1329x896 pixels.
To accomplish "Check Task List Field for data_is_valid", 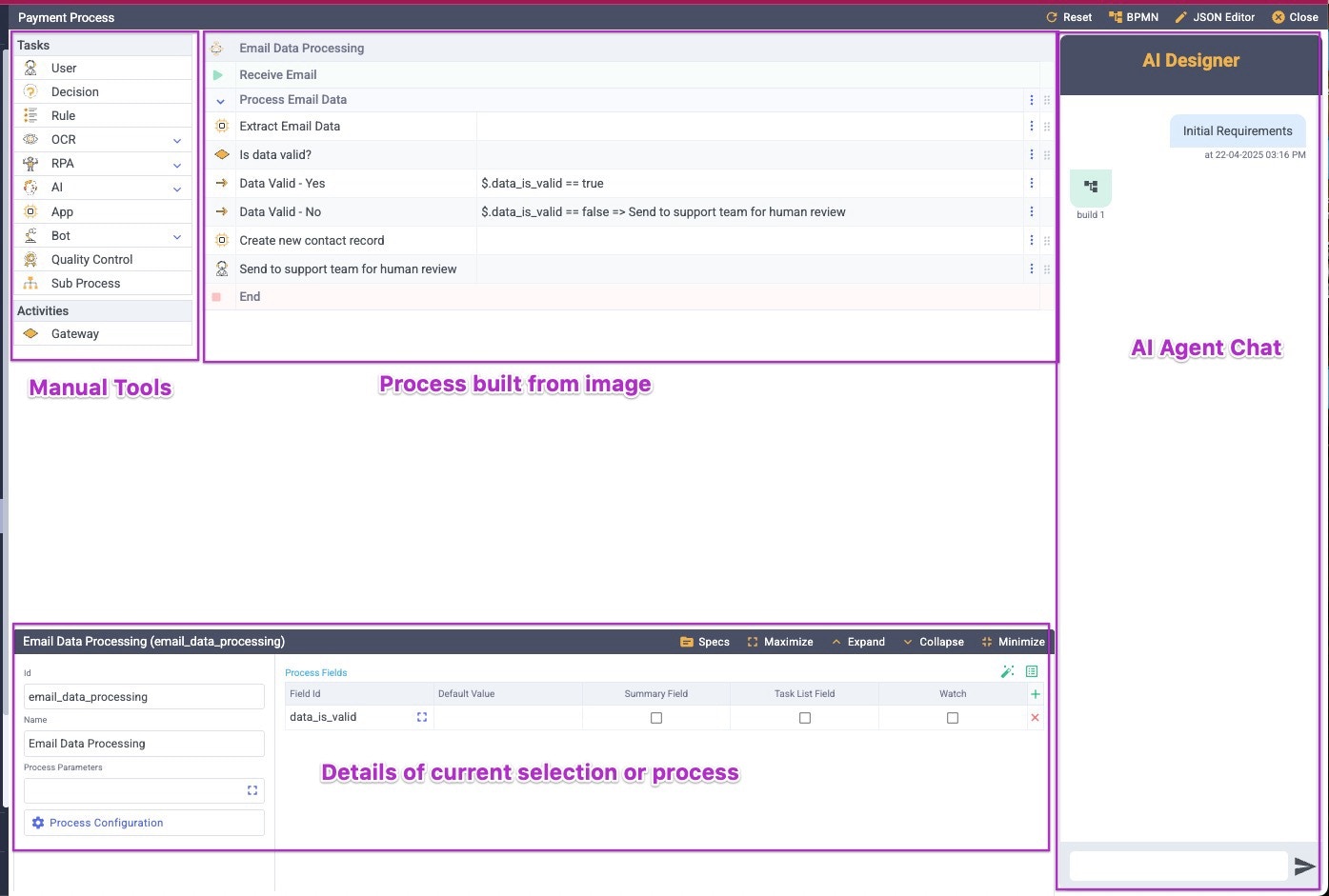I will 804,717.
